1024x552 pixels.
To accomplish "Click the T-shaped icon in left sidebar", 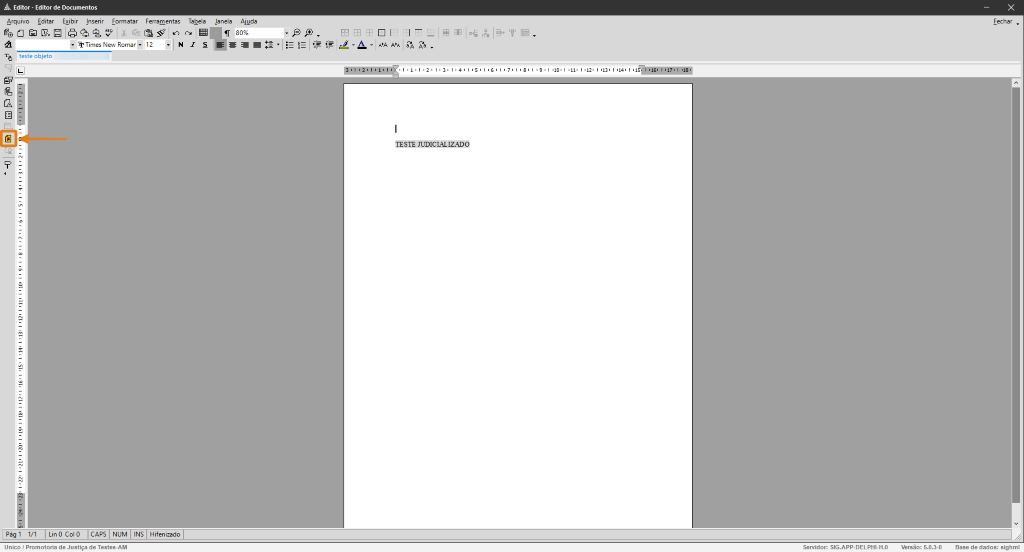I will [x=8, y=166].
